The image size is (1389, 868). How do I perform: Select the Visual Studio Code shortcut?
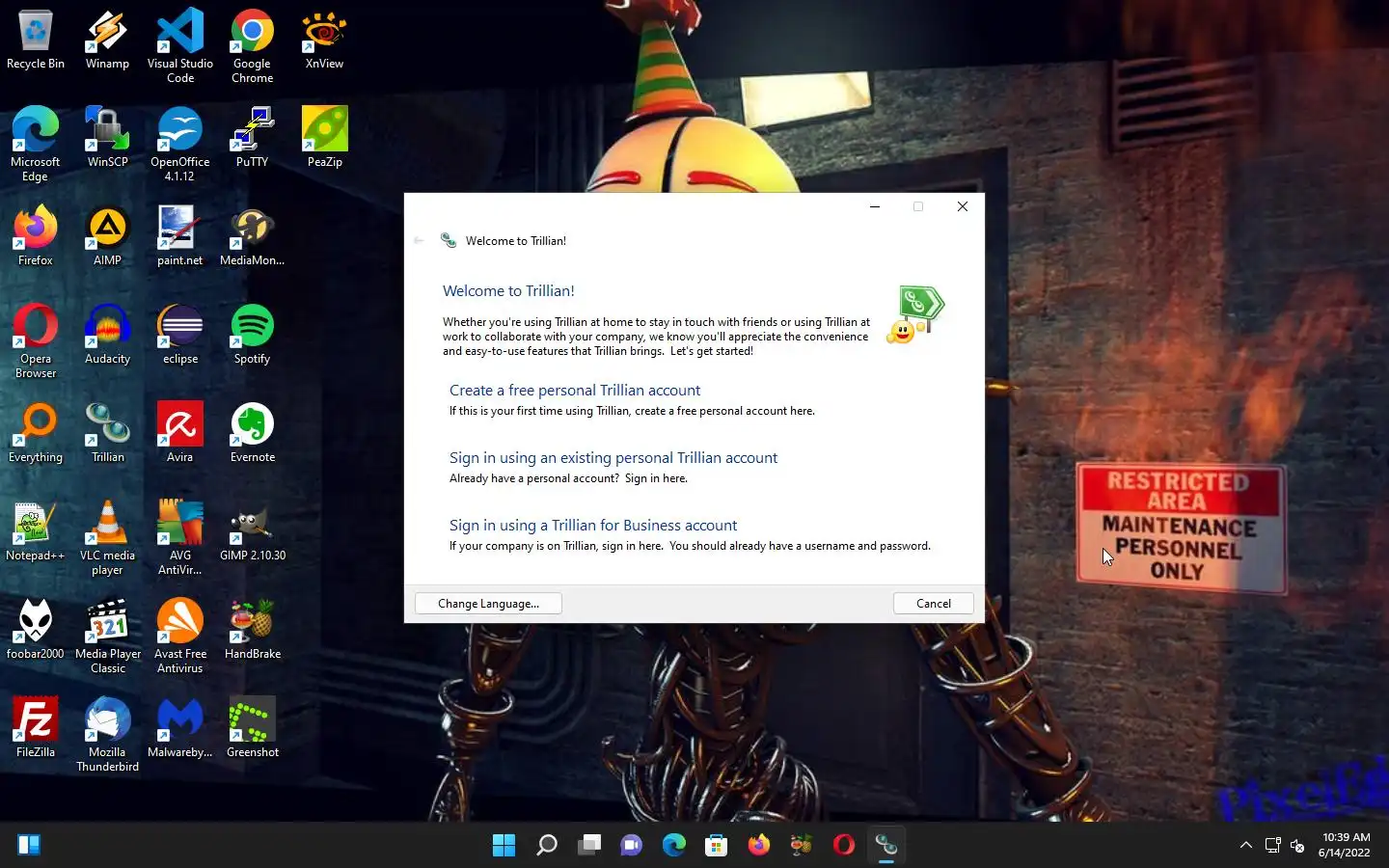coord(180,45)
